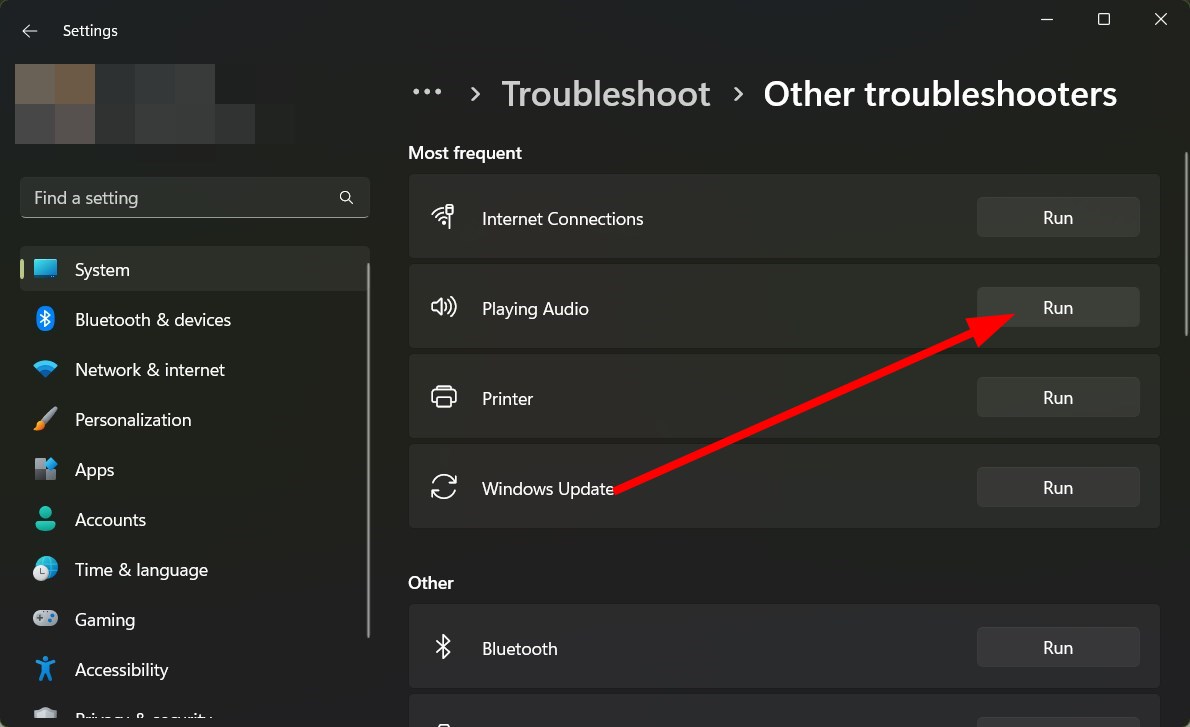Expand the breadcrumb ellipsis menu
The height and width of the screenshot is (727, 1190).
(x=427, y=93)
